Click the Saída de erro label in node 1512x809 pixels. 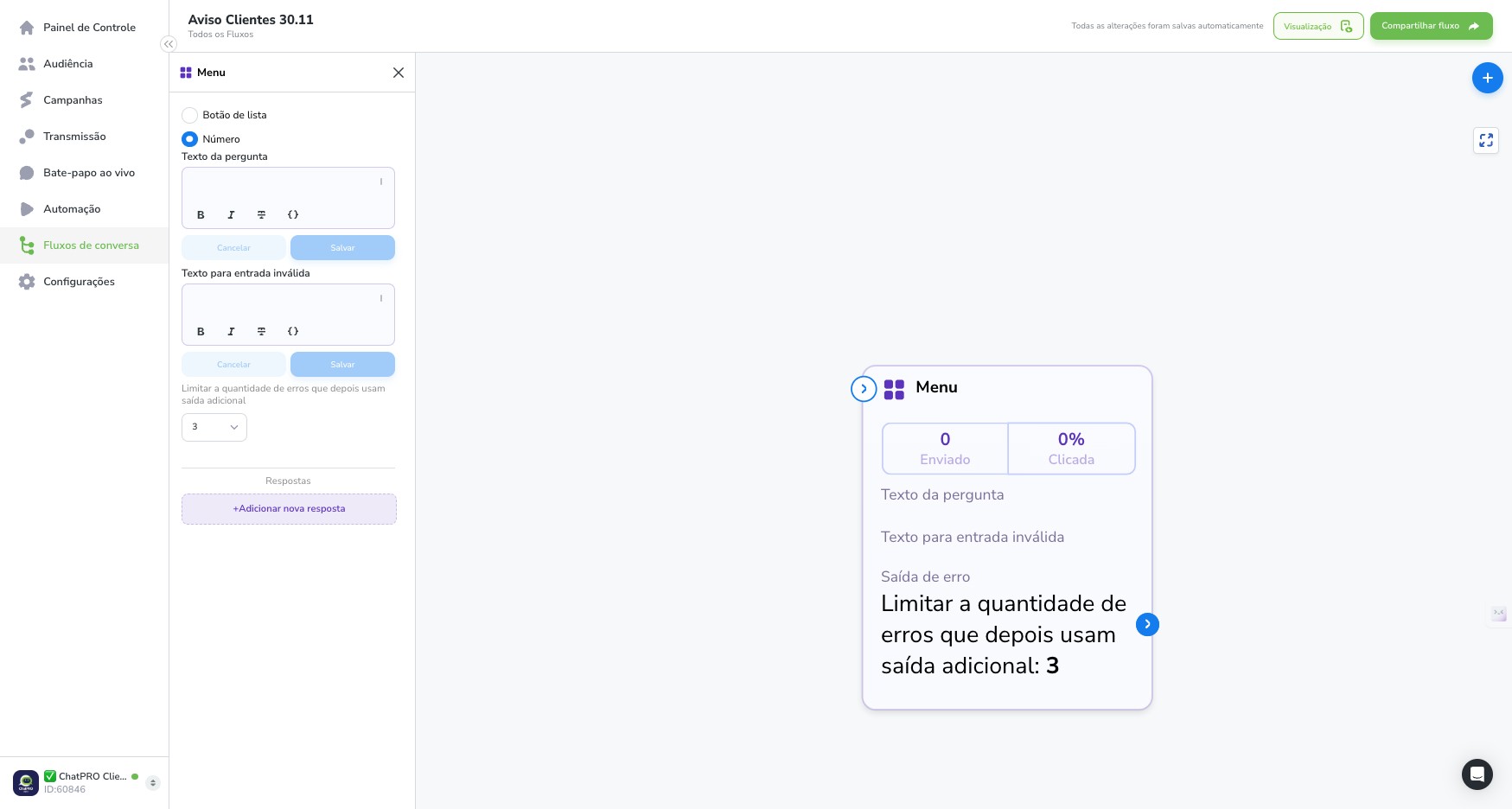pyautogui.click(x=925, y=576)
